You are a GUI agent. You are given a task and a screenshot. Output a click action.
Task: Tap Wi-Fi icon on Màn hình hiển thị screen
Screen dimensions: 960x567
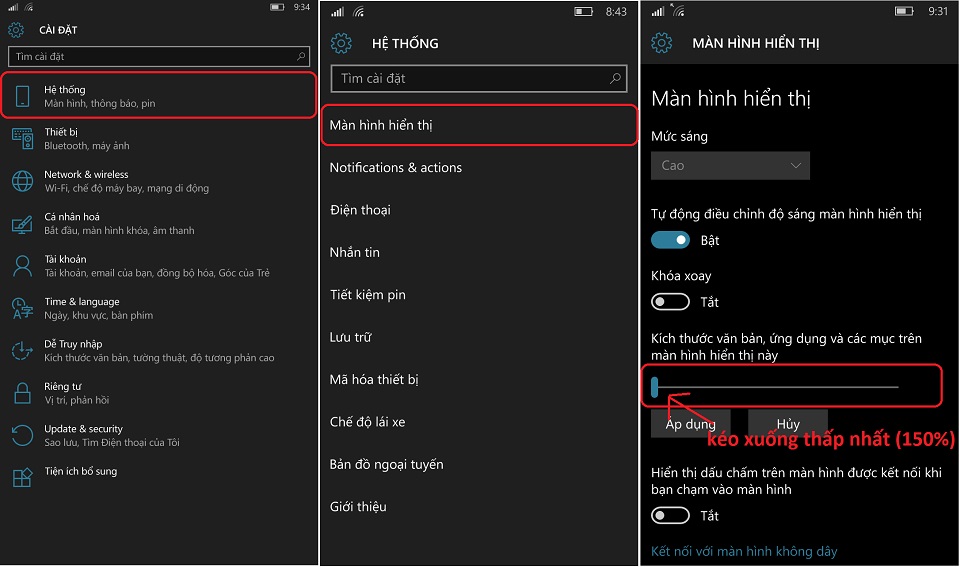pos(678,10)
